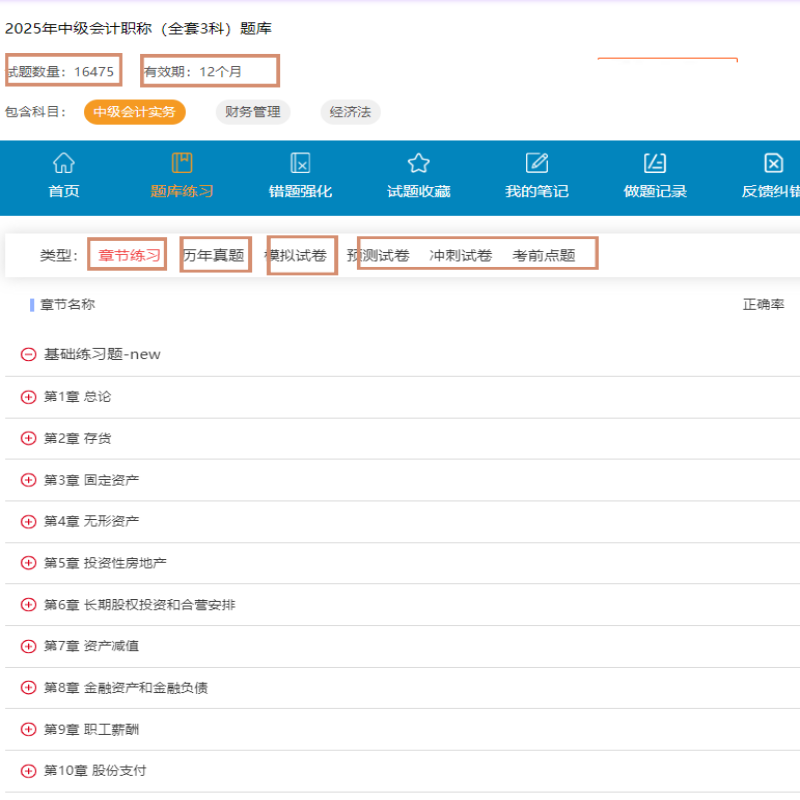This screenshot has width=800, height=800.
Task: Click the 错题强化 icon
Action: click(300, 163)
